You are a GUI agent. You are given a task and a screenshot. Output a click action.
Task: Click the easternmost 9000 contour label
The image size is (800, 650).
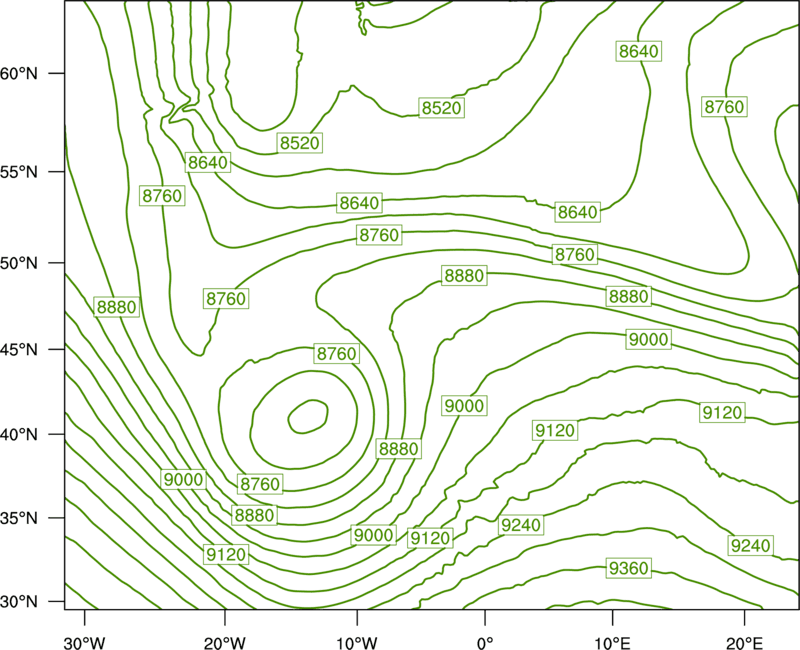click(x=648, y=339)
